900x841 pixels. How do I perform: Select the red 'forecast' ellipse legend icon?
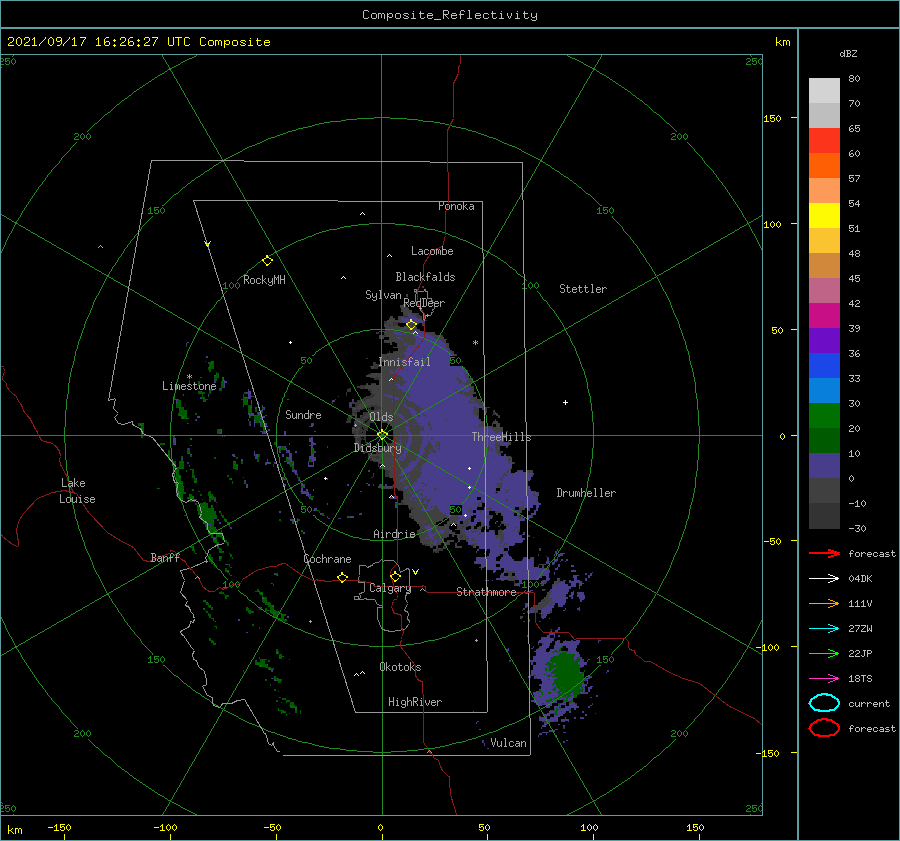824,728
